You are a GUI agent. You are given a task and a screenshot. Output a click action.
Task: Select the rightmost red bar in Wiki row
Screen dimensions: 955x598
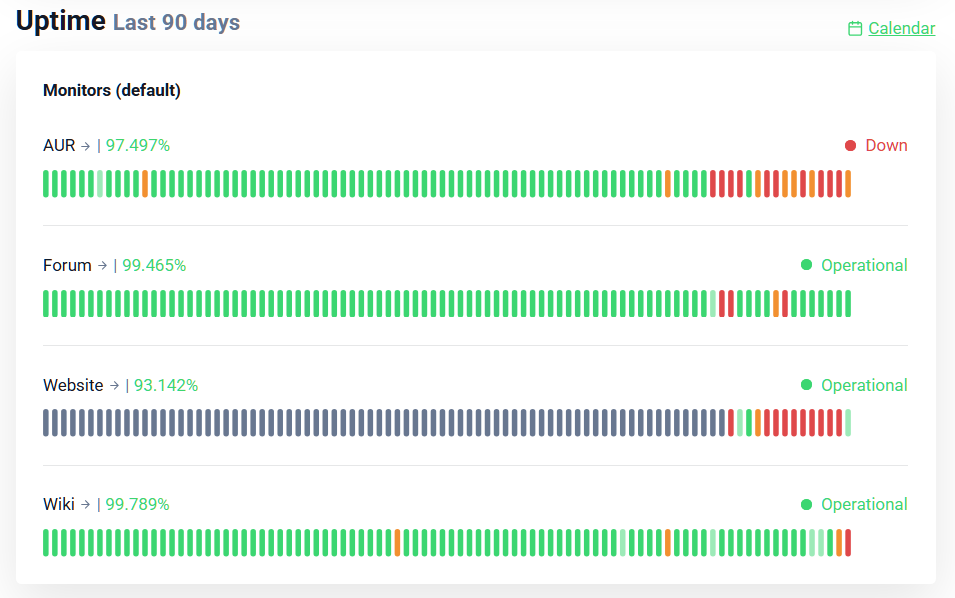[x=848, y=543]
